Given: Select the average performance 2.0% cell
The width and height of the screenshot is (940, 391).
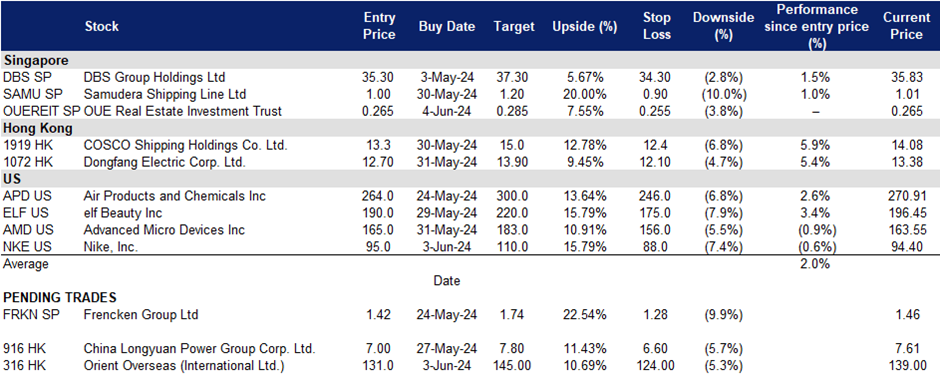Looking at the screenshot, I should click(x=815, y=264).
